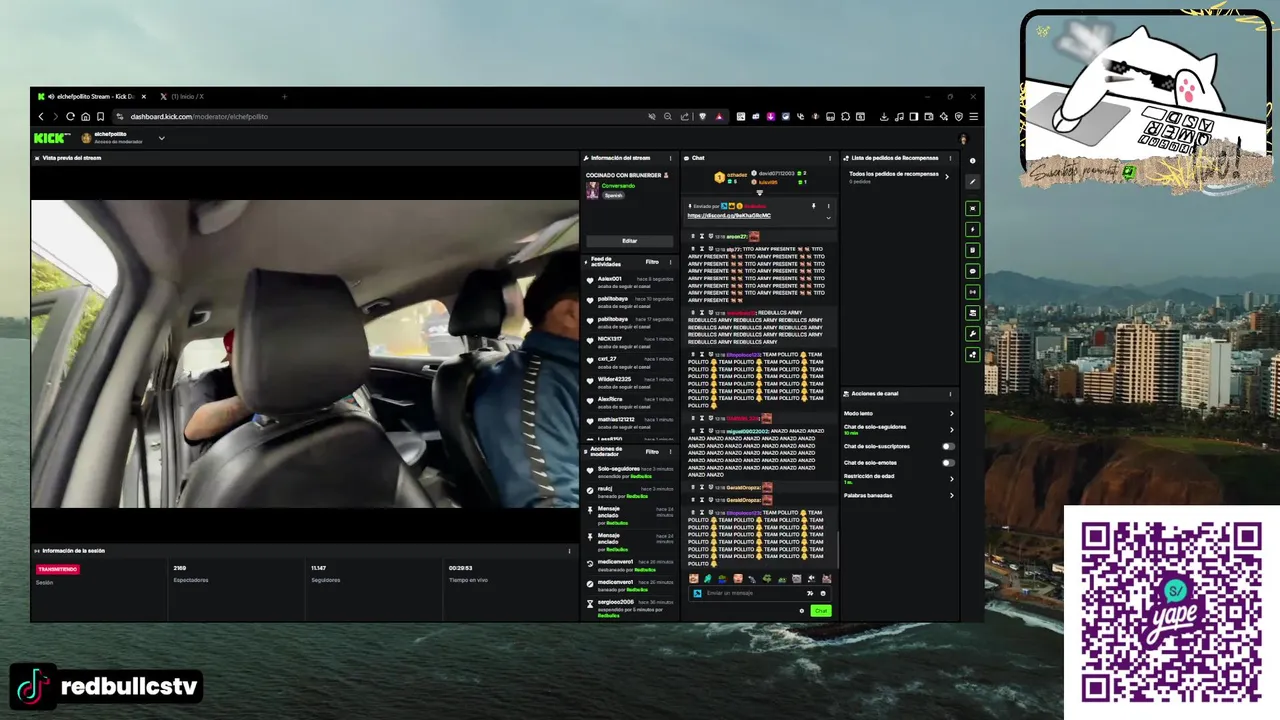This screenshot has height=720, width=1280.
Task: Toggle the rewards list sidebar icon
Action: (972, 354)
